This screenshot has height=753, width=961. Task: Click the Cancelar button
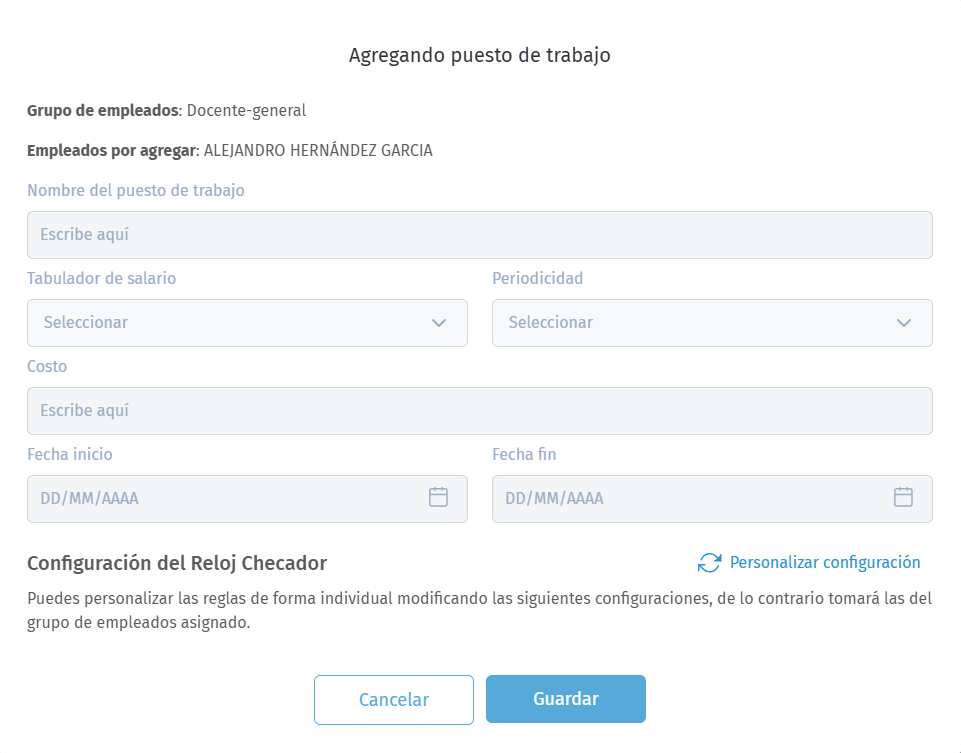pyautogui.click(x=393, y=699)
